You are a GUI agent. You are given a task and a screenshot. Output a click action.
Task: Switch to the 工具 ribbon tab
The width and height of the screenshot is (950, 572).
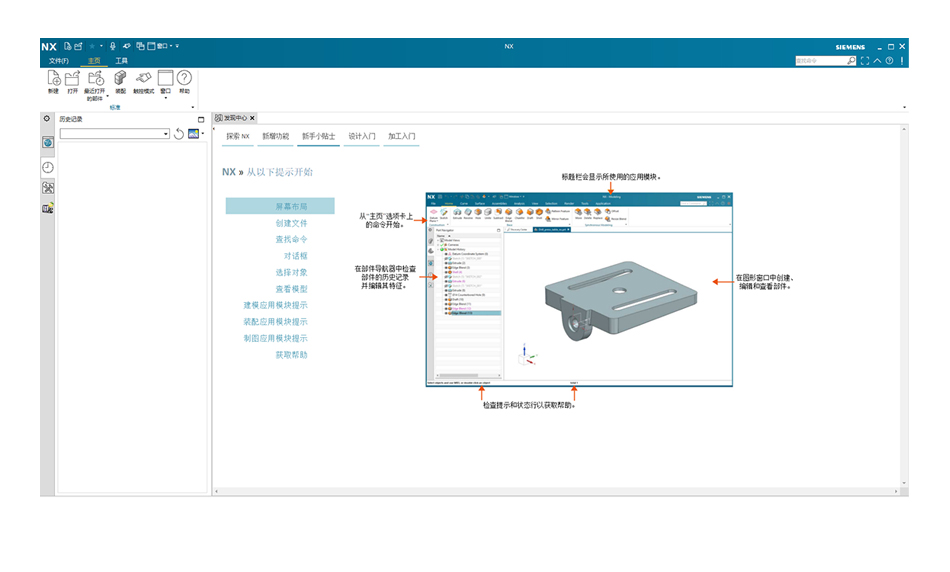click(122, 61)
